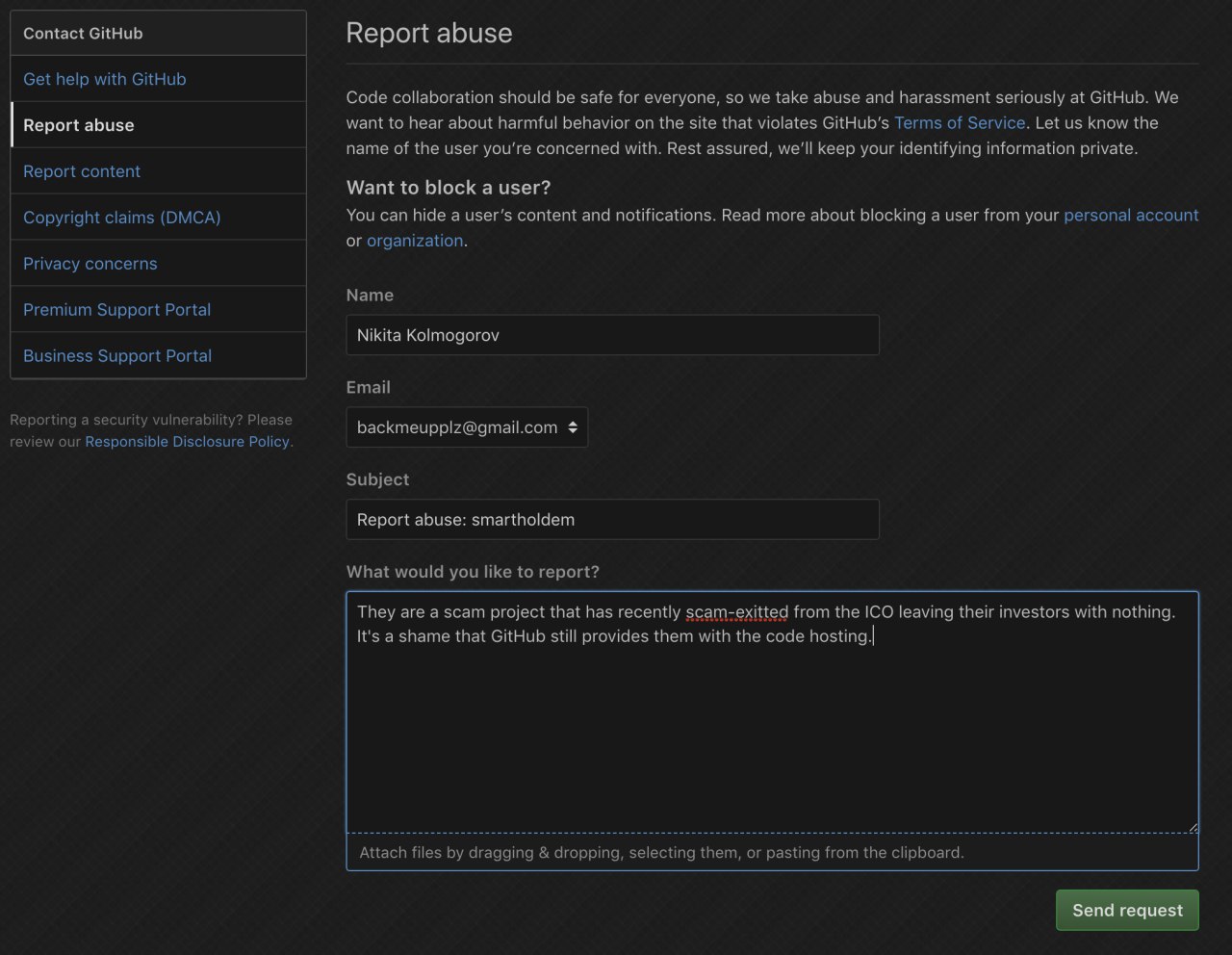Click the Contact GitHub sidebar header
This screenshot has height=955, width=1232.
[158, 33]
